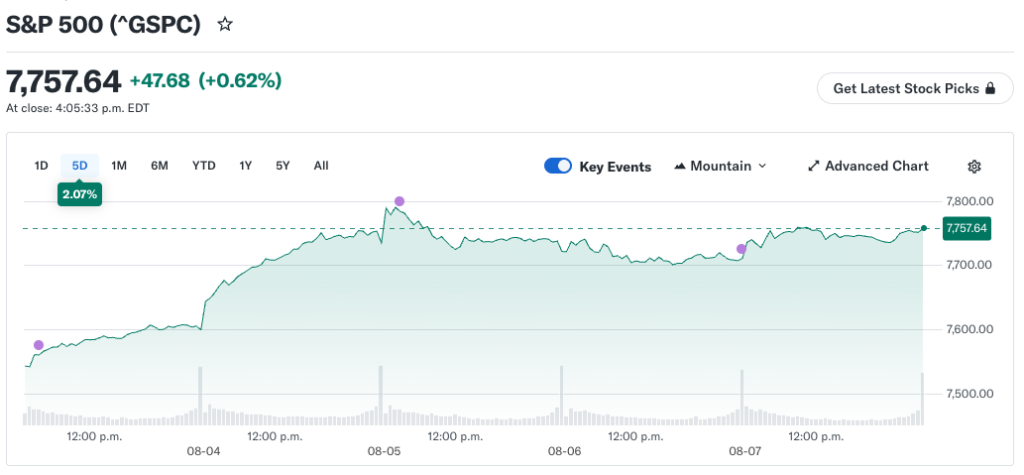The width and height of the screenshot is (1024, 475).
Task: Click the purple key event dot at chart start
Action: (39, 345)
